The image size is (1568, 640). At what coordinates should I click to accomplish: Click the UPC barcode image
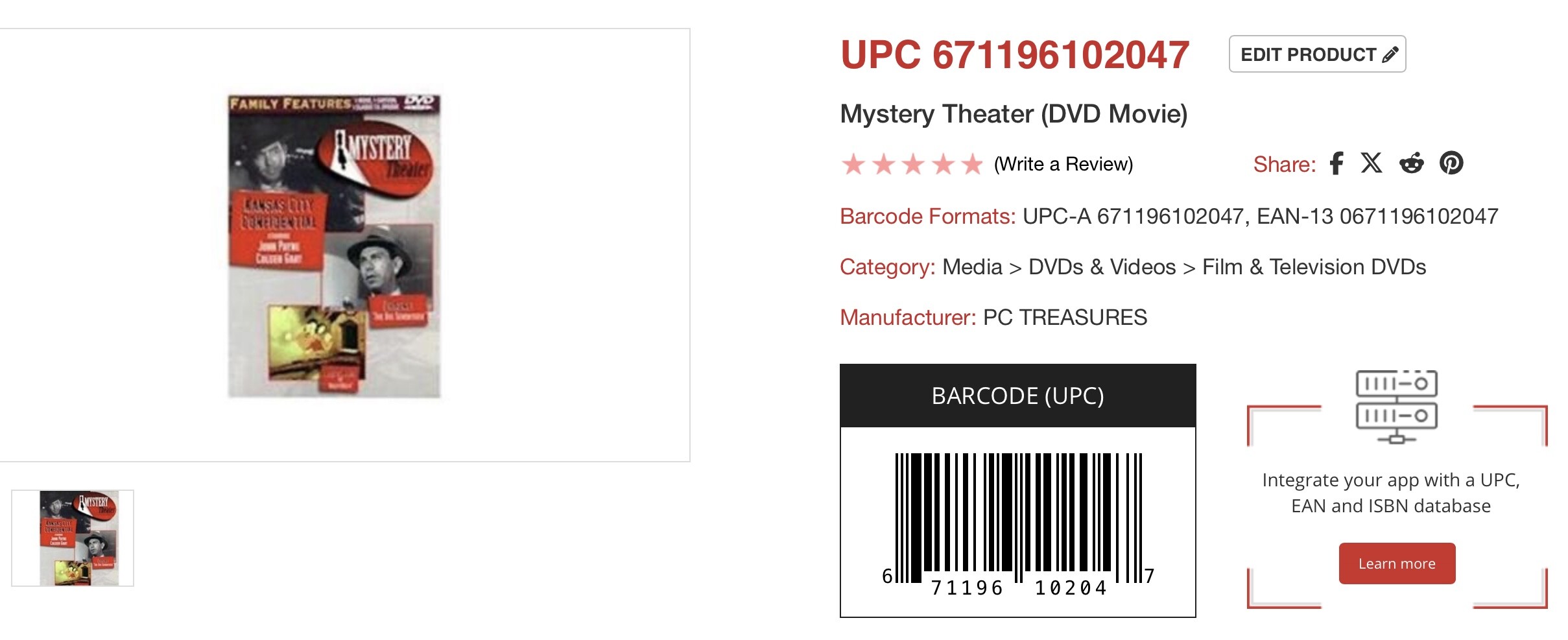click(1017, 522)
